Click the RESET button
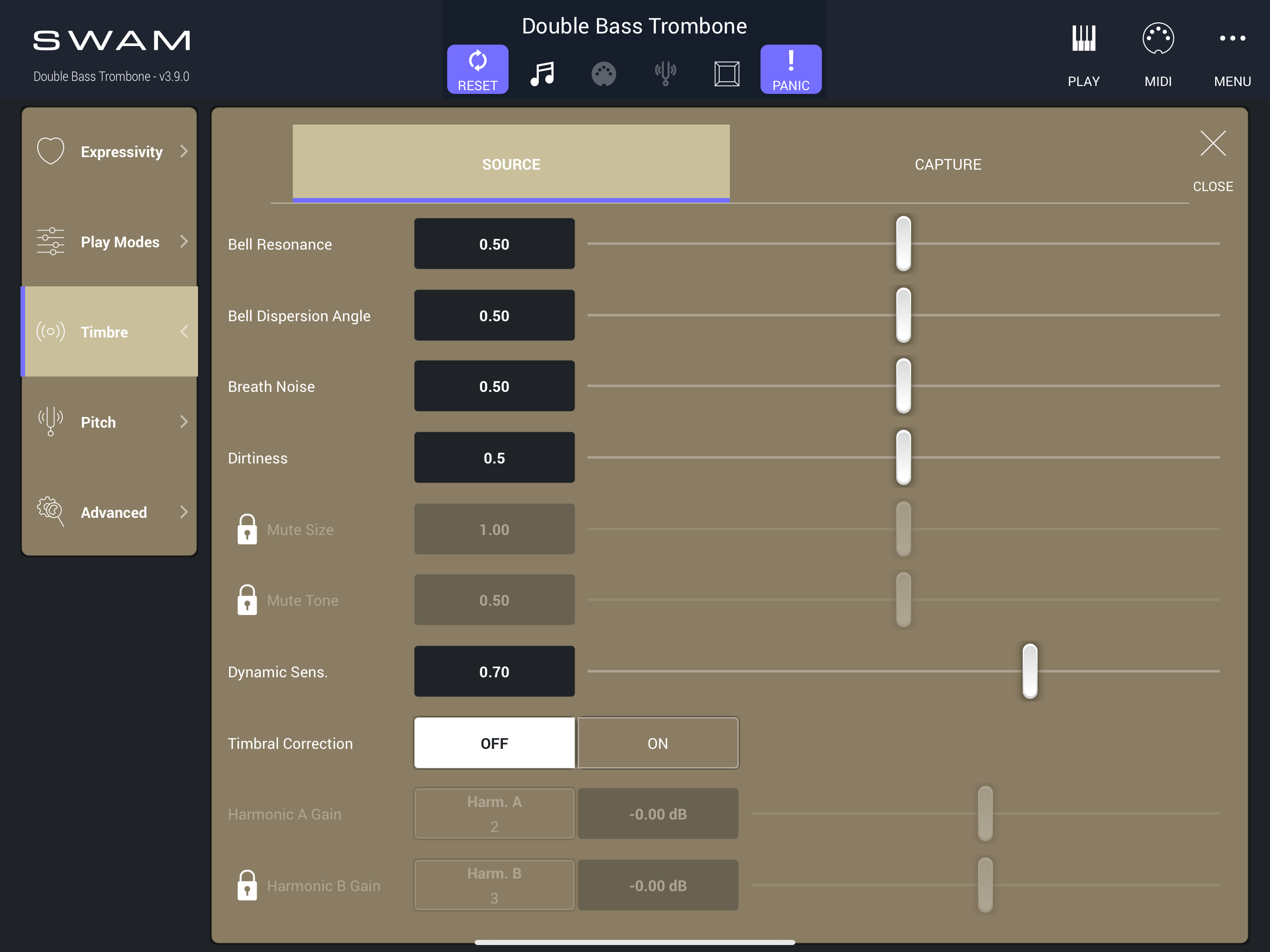Image resolution: width=1270 pixels, height=952 pixels. (477, 69)
